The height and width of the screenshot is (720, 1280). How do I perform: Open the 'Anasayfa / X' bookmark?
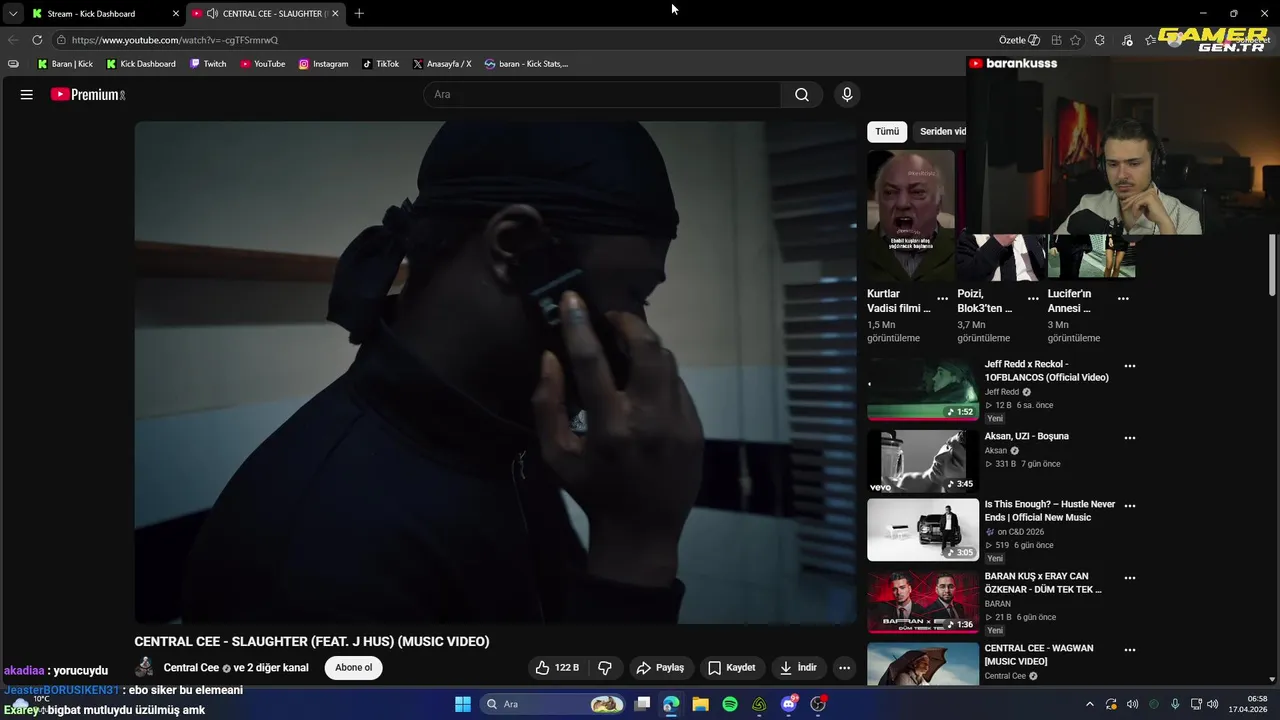pos(442,64)
